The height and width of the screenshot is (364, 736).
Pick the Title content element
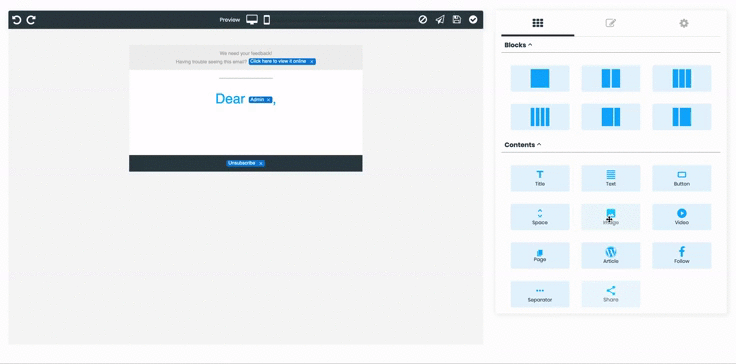coord(540,178)
